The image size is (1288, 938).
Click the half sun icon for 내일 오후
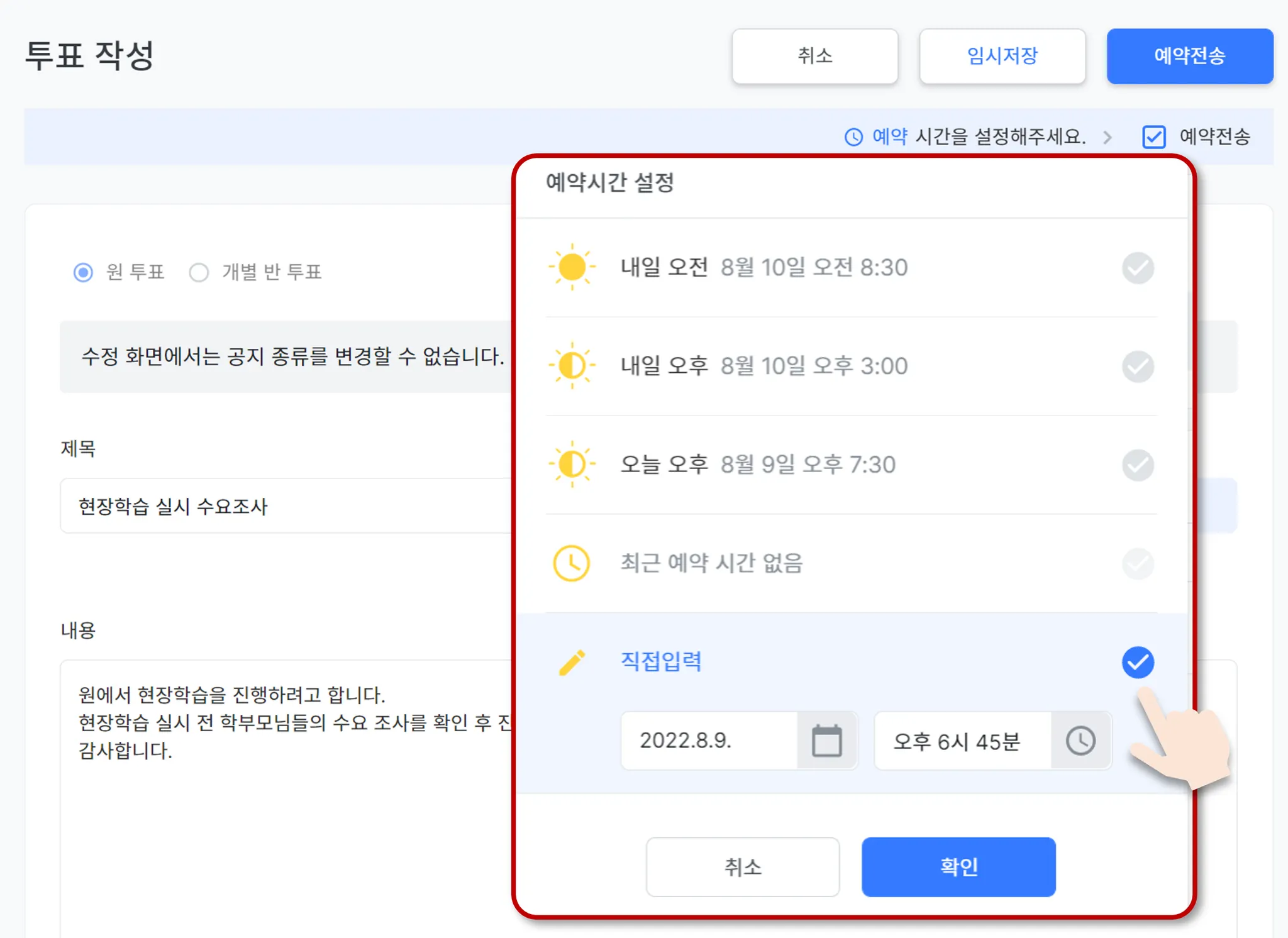pyautogui.click(x=572, y=366)
